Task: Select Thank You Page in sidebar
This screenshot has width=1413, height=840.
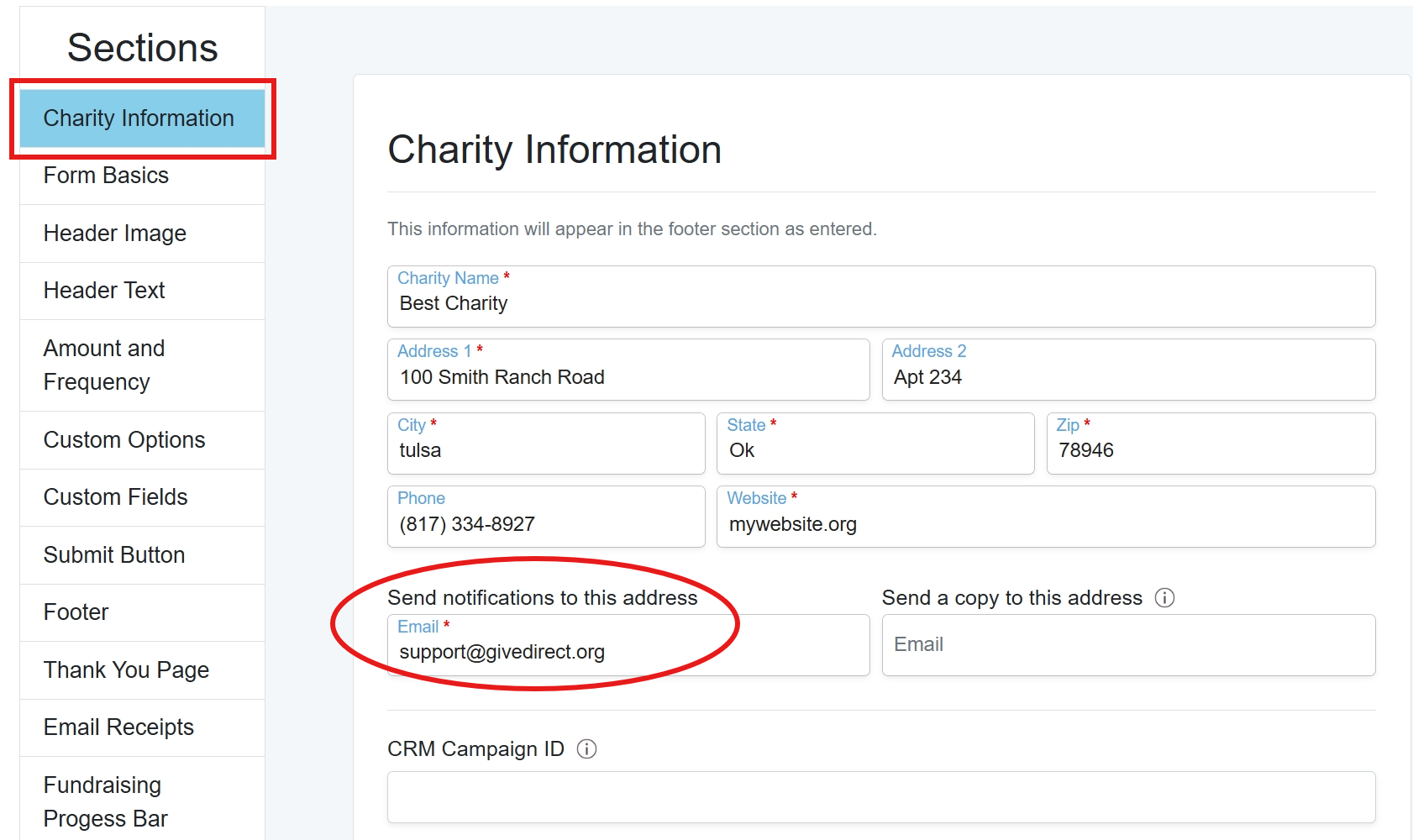Action: (142, 670)
